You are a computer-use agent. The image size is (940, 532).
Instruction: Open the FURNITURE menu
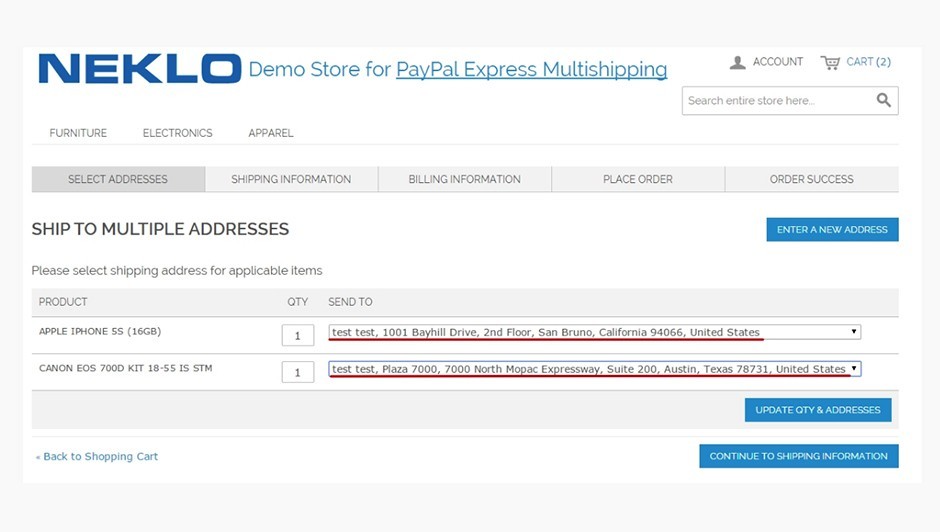pyautogui.click(x=78, y=133)
